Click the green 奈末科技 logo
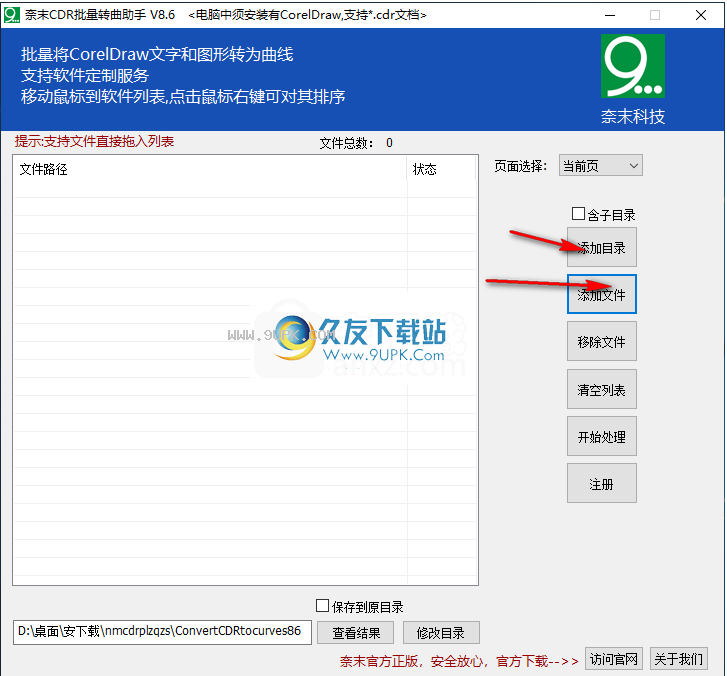 coord(632,66)
